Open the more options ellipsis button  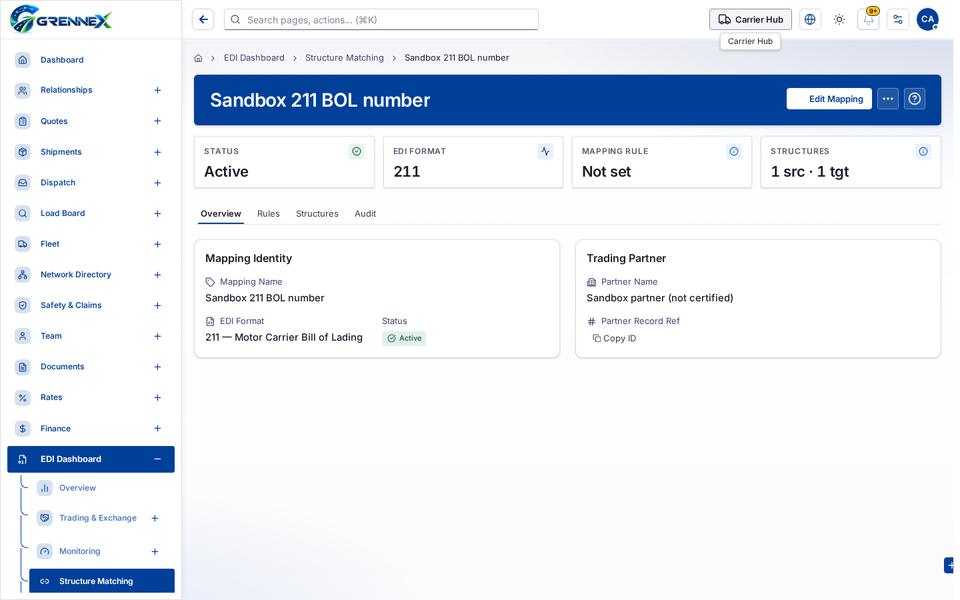coord(888,99)
